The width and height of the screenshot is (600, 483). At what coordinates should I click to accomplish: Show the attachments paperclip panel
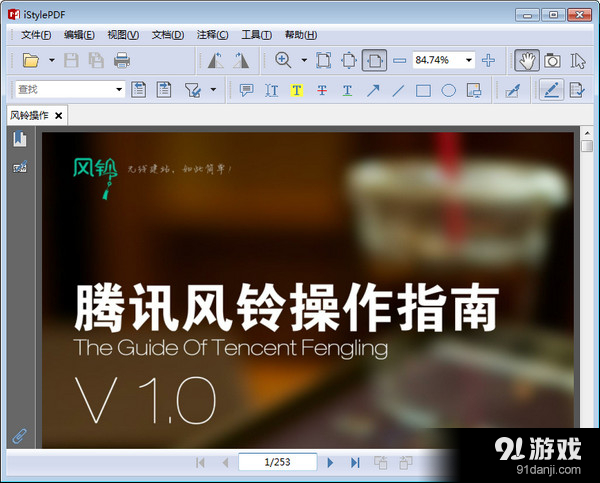(20, 436)
